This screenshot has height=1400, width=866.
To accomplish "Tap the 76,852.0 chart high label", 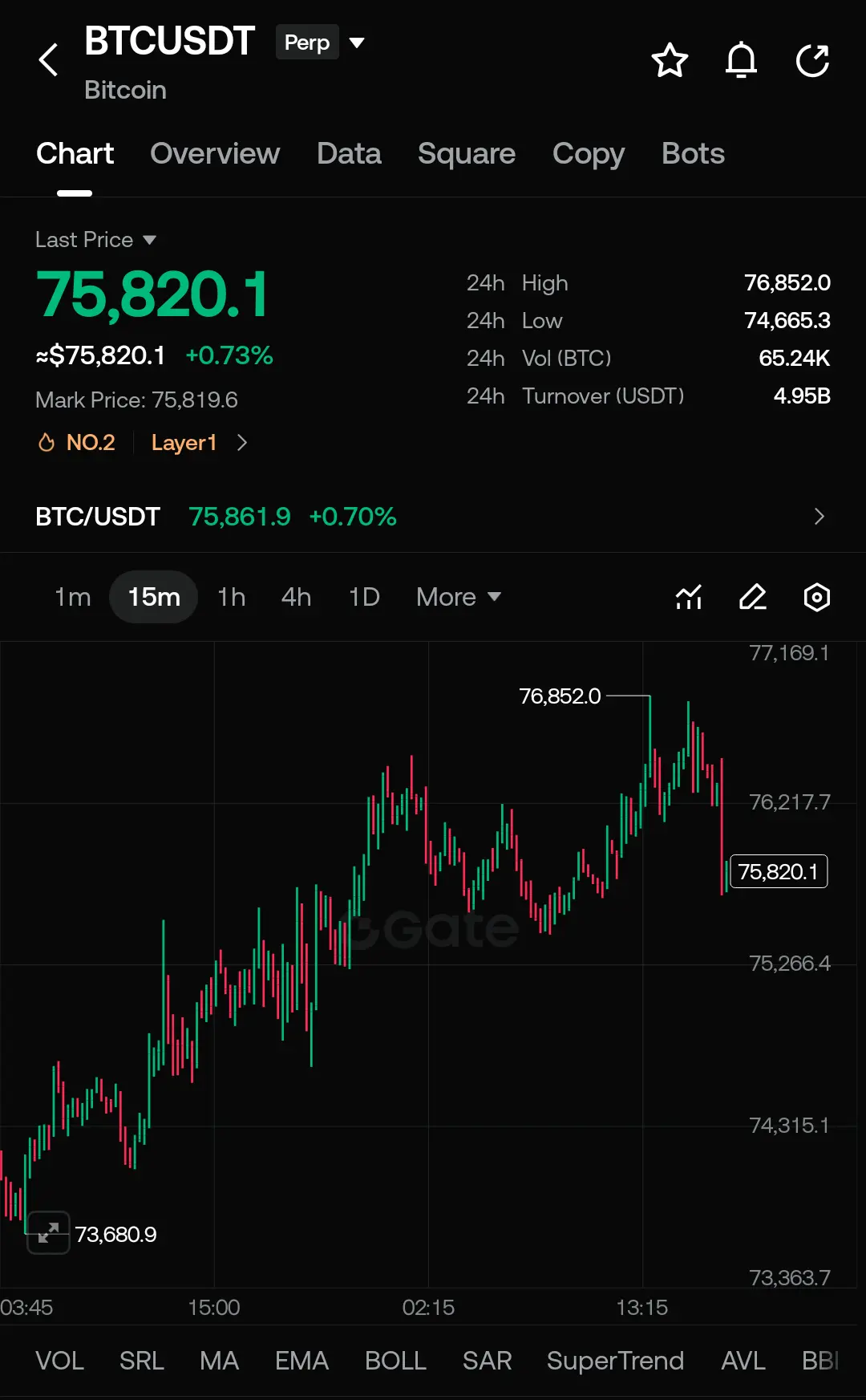I will coord(560,696).
